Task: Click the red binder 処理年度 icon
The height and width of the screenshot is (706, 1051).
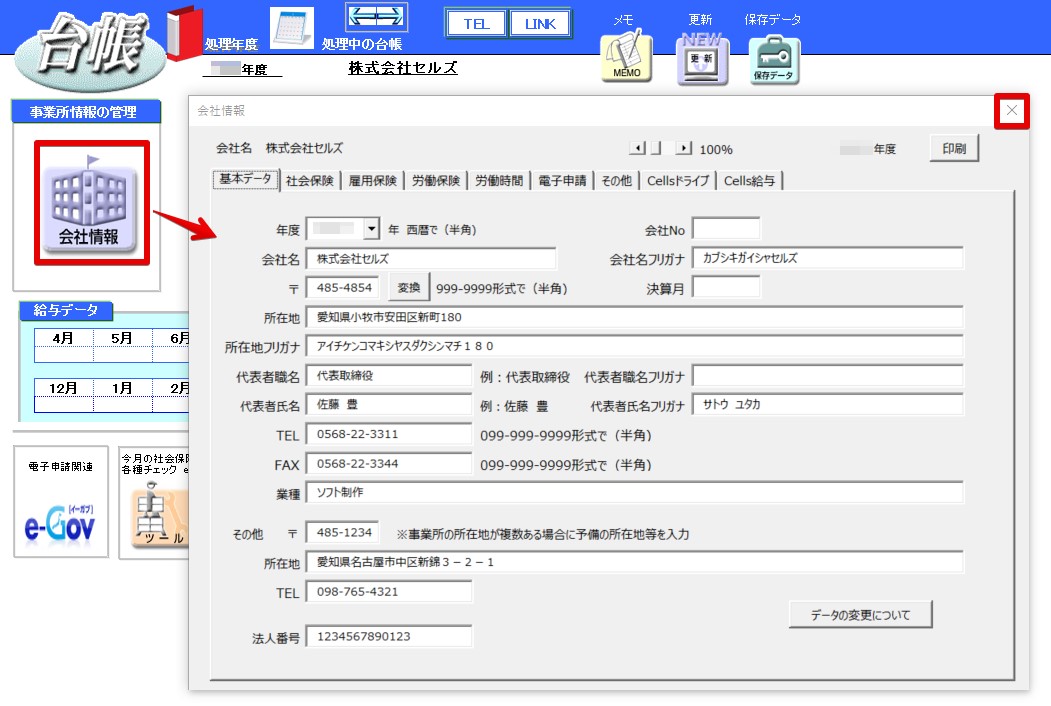Action: pos(184,33)
